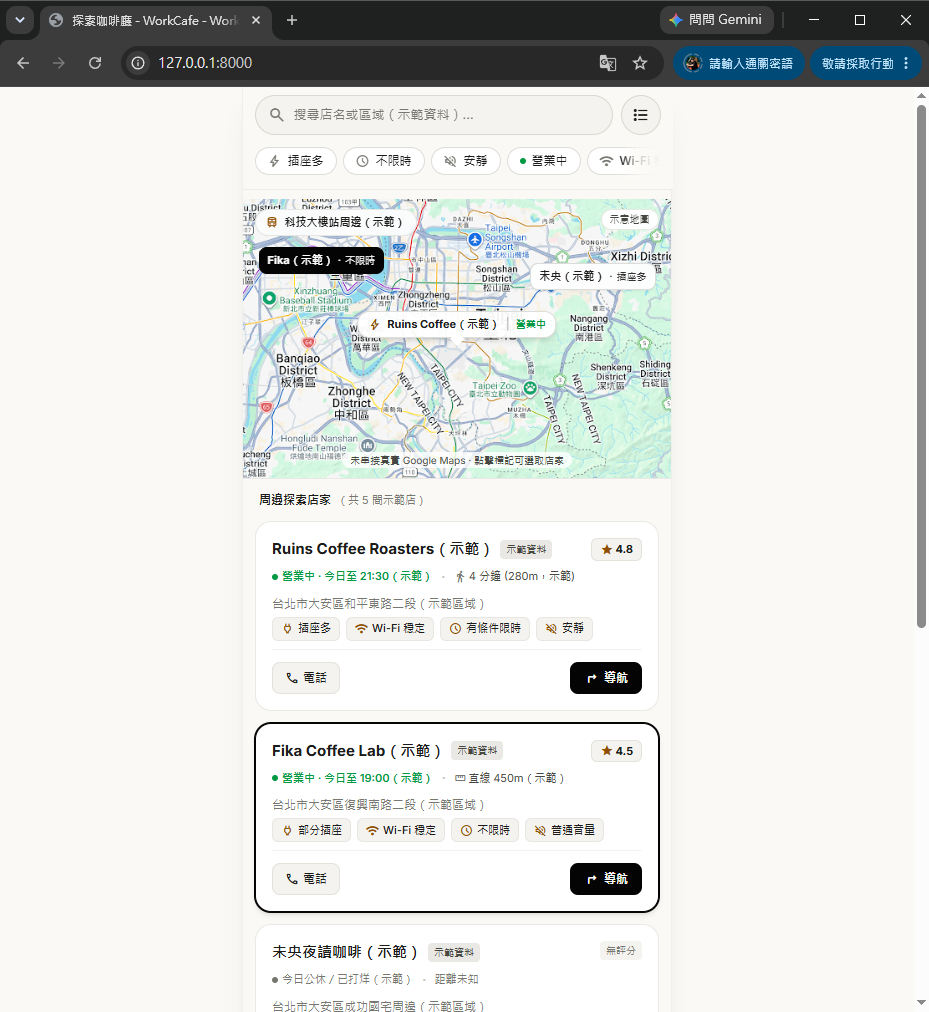This screenshot has width=929, height=1012.
Task: Click 部分插座 tag on Fika card
Action: click(311, 830)
